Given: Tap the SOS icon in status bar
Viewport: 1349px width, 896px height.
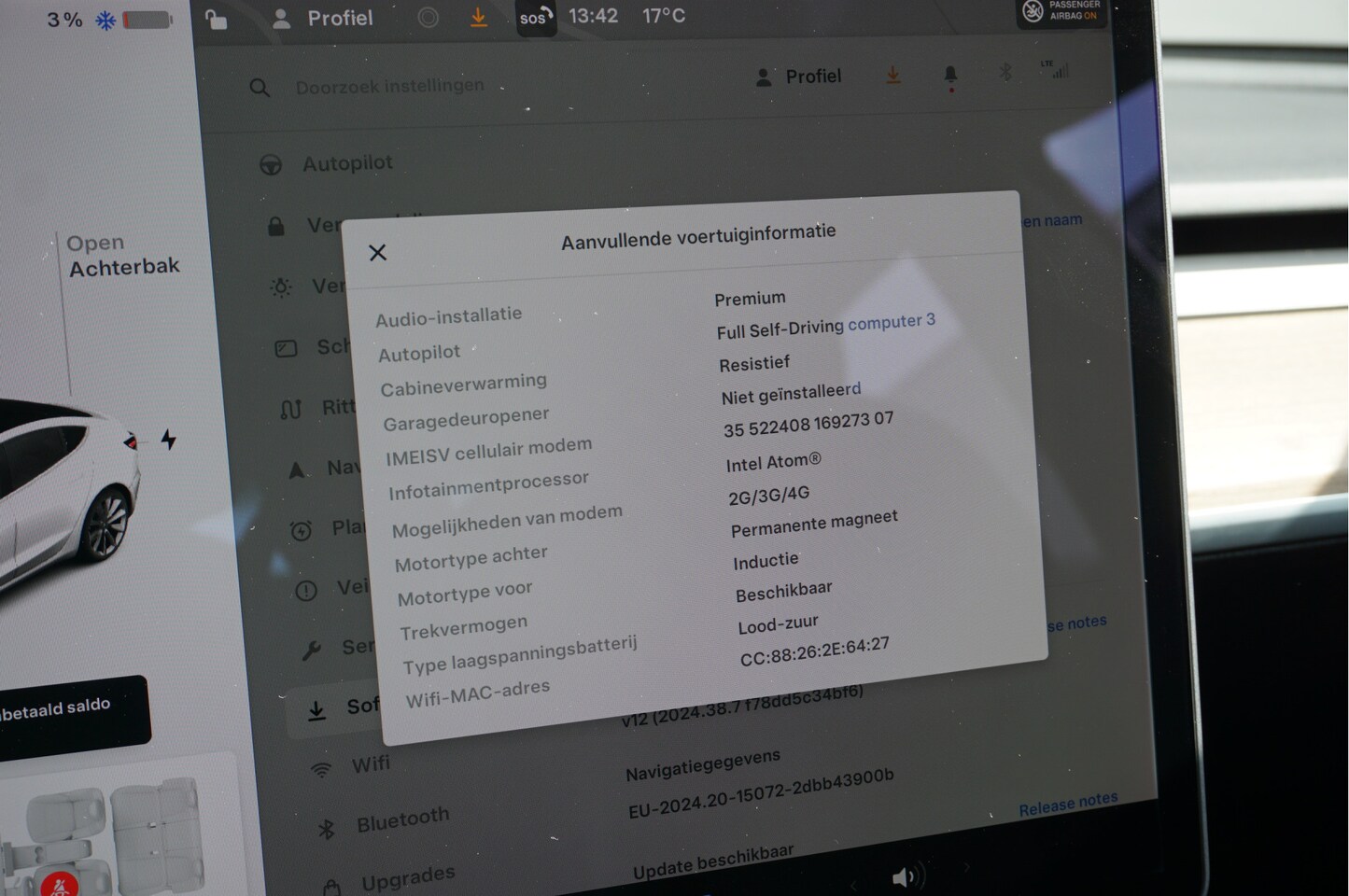Looking at the screenshot, I should 536,17.
